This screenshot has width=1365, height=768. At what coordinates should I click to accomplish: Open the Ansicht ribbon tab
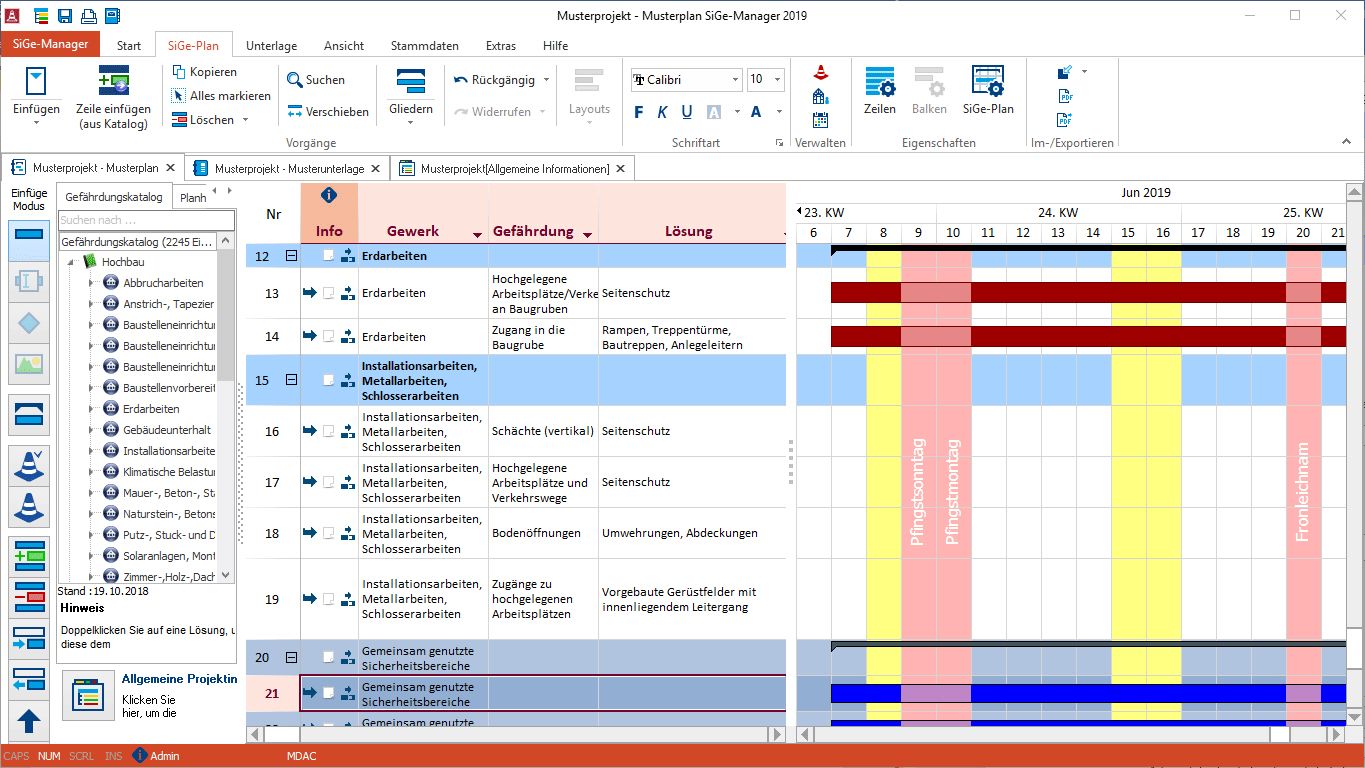(x=344, y=46)
